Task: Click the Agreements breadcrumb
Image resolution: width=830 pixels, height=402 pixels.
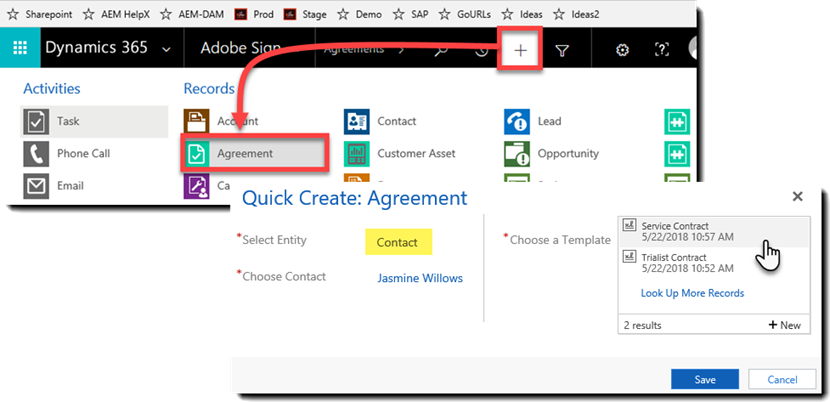Action: click(x=354, y=49)
